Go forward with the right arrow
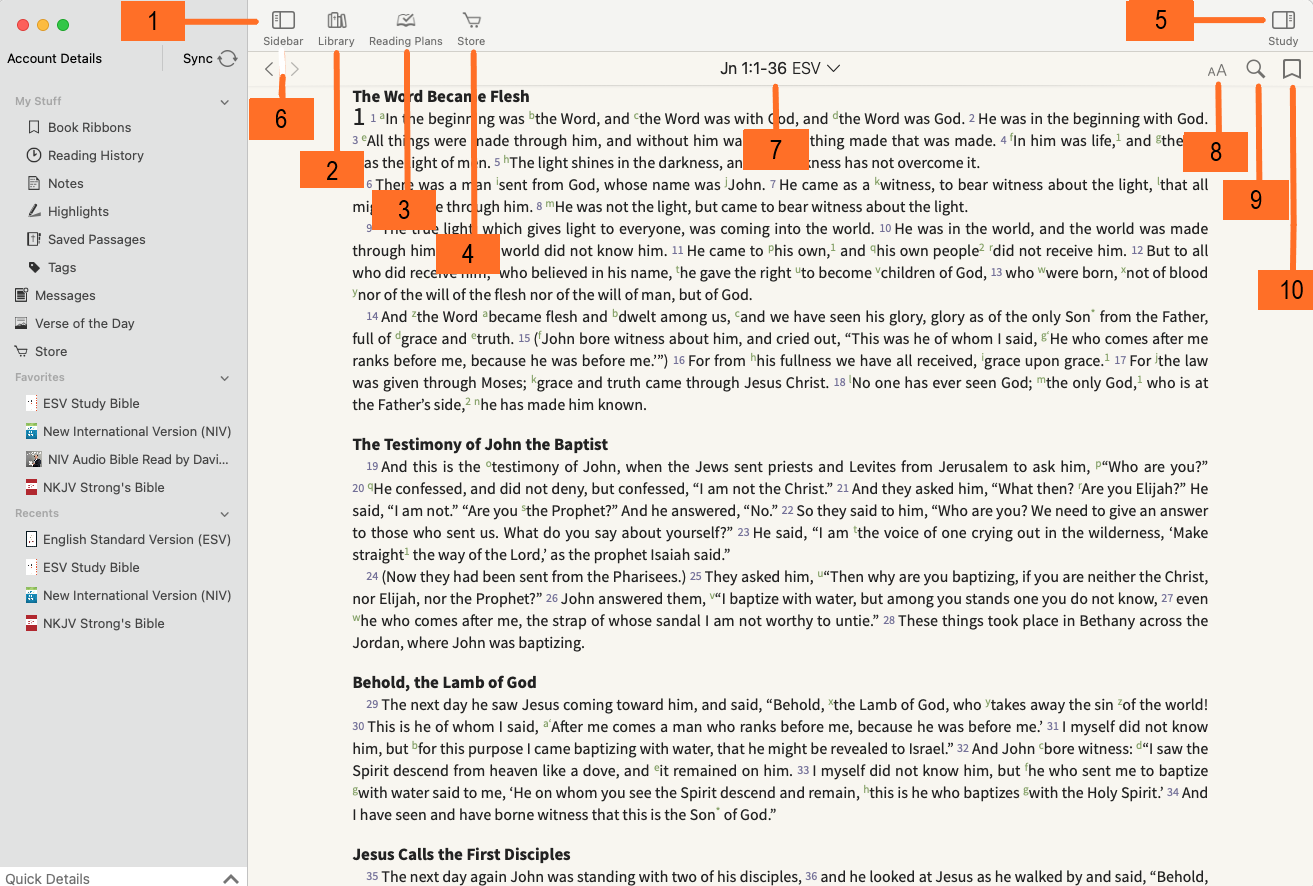The image size is (1313, 886). click(x=295, y=69)
